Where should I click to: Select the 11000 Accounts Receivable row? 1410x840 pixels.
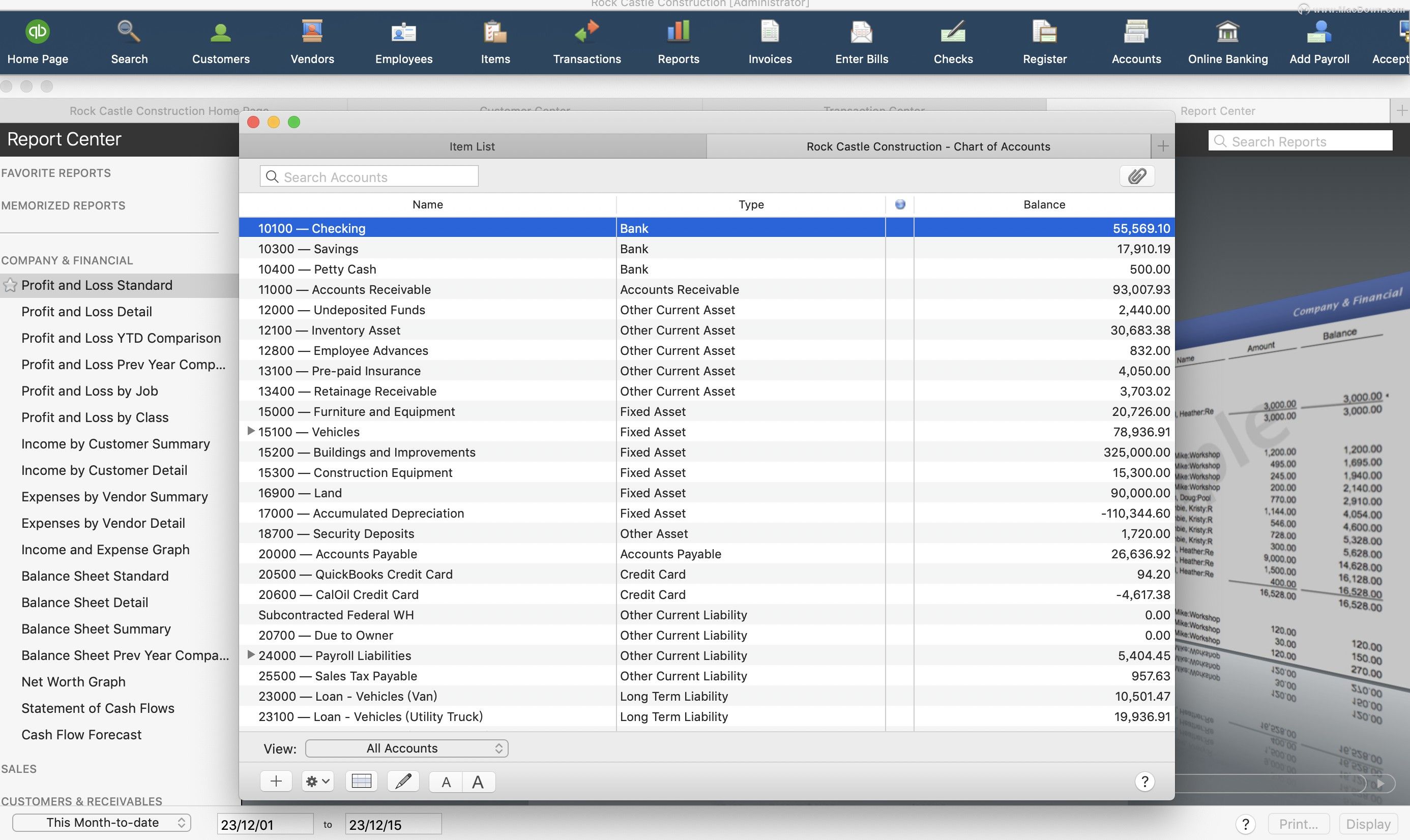[707, 289]
